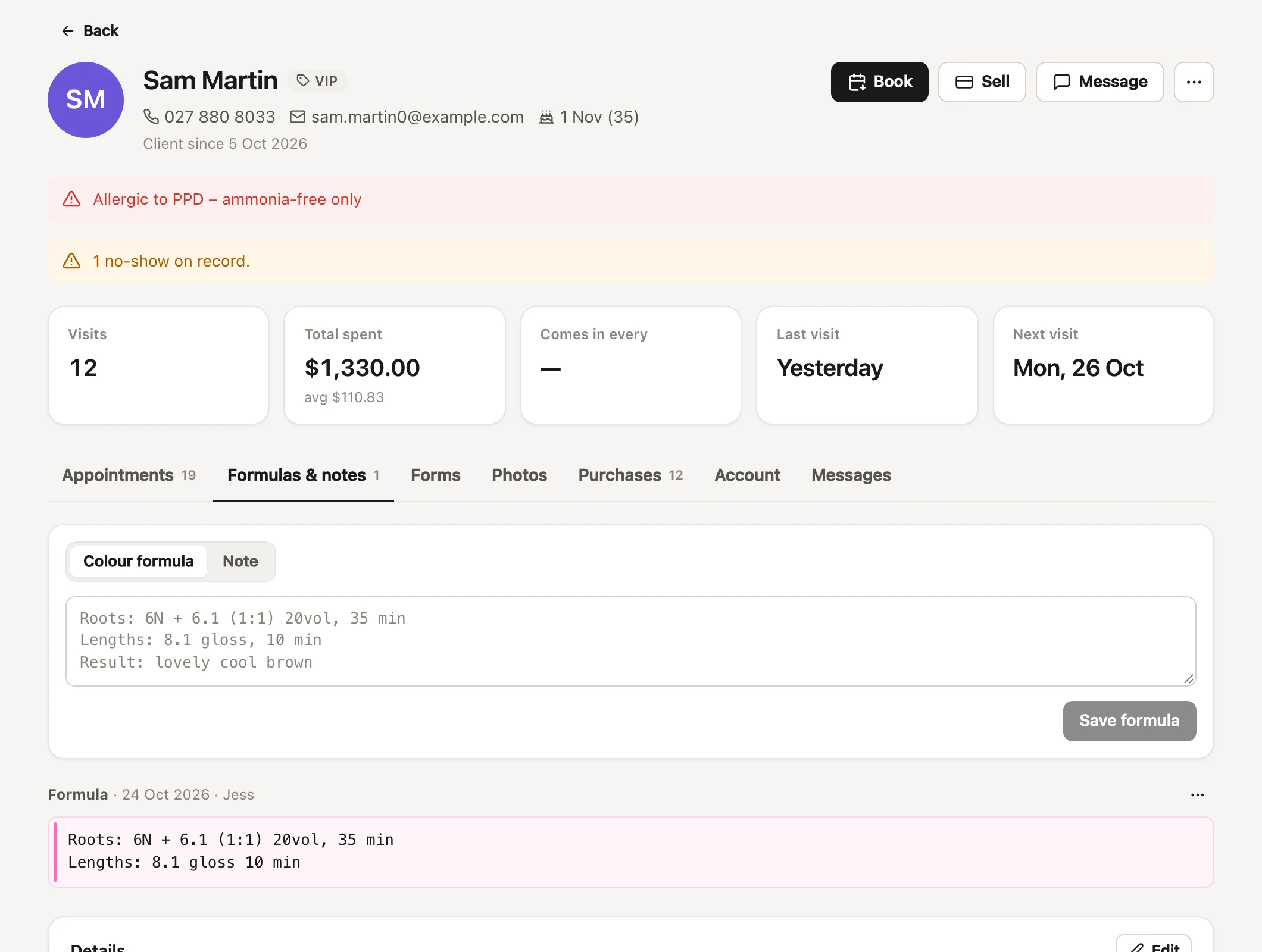Switch to the Appointments tab
1262x952 pixels.
coord(129,475)
